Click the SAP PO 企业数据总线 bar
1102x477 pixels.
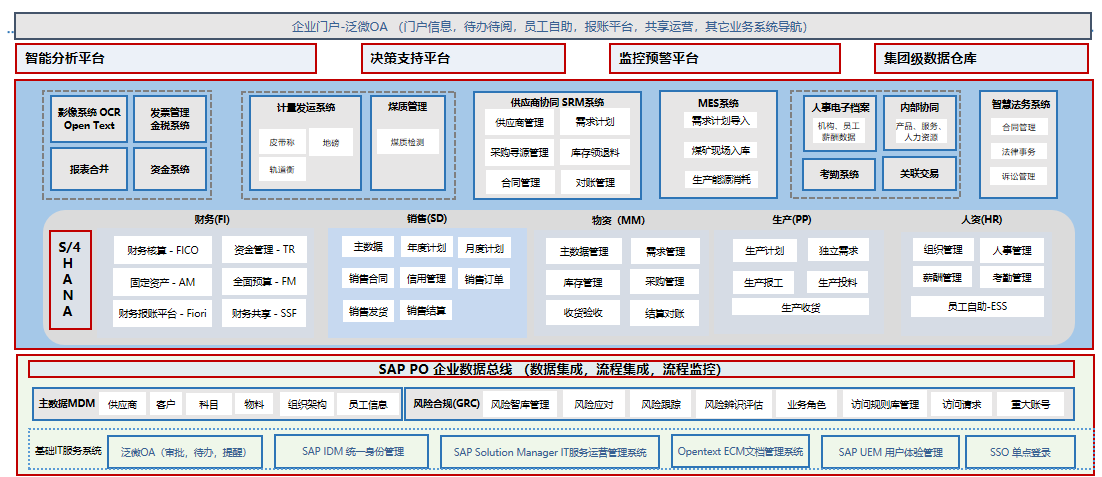click(x=551, y=369)
